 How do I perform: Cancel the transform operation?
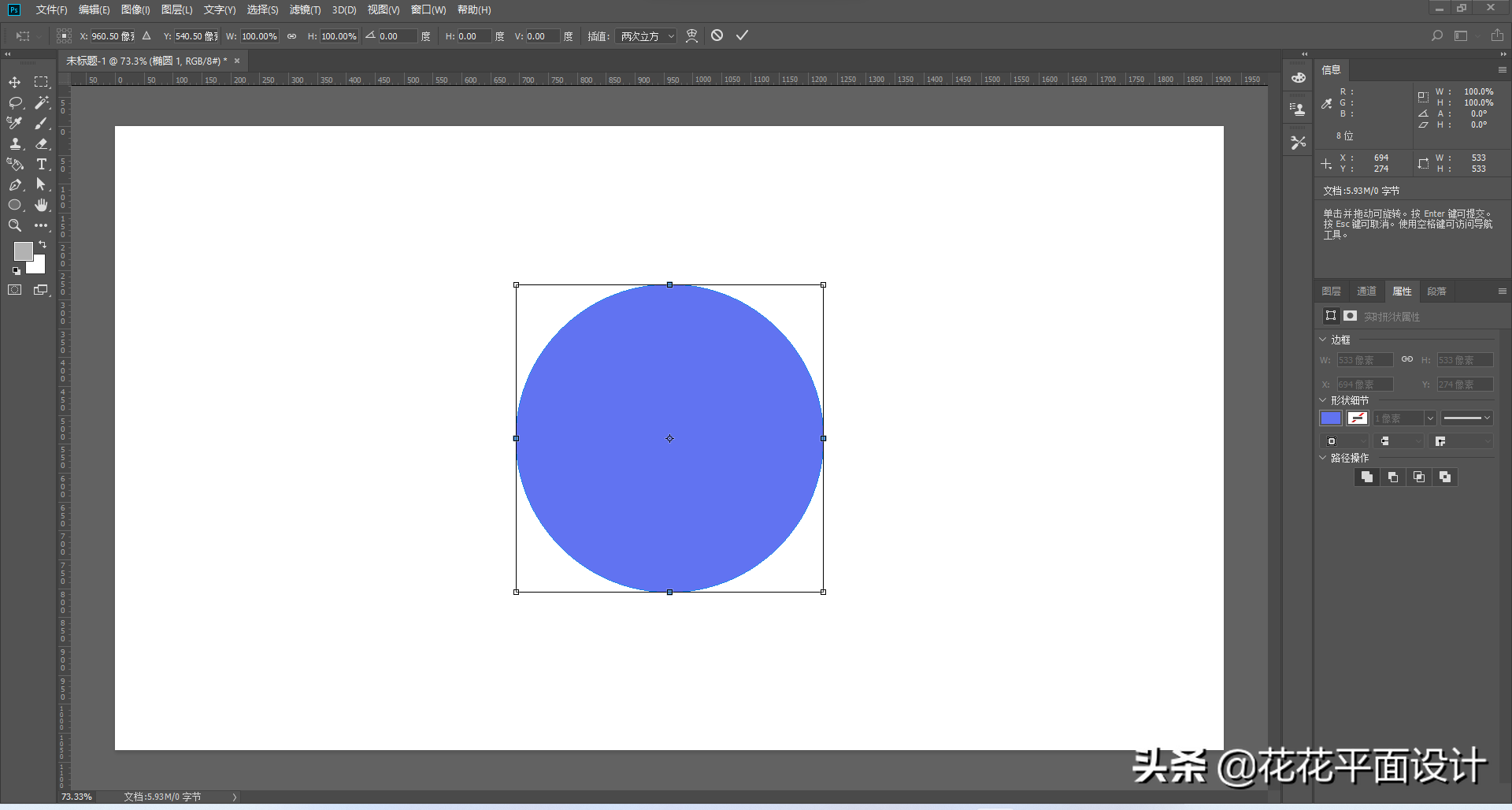[x=717, y=35]
